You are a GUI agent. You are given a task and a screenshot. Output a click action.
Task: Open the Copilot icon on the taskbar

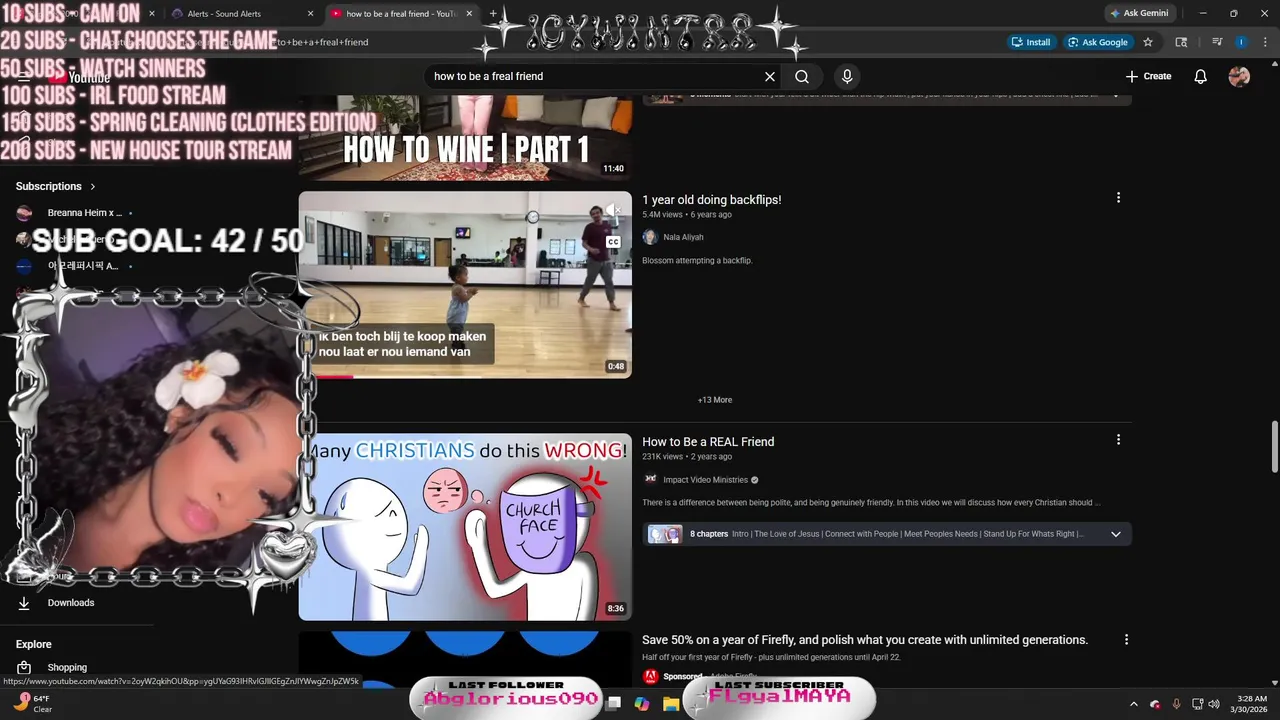point(642,704)
